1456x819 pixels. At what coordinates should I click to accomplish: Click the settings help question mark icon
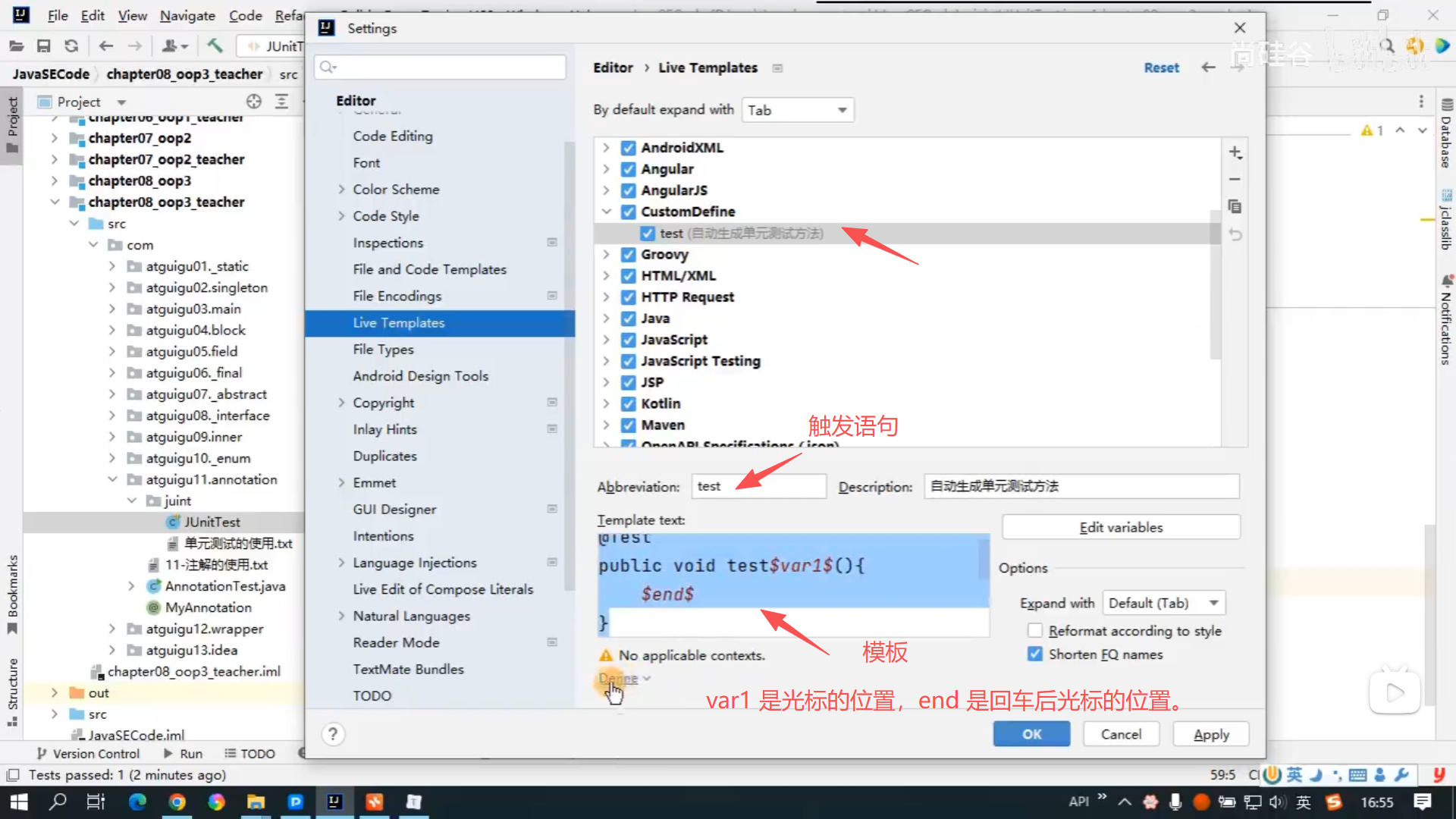coord(332,734)
